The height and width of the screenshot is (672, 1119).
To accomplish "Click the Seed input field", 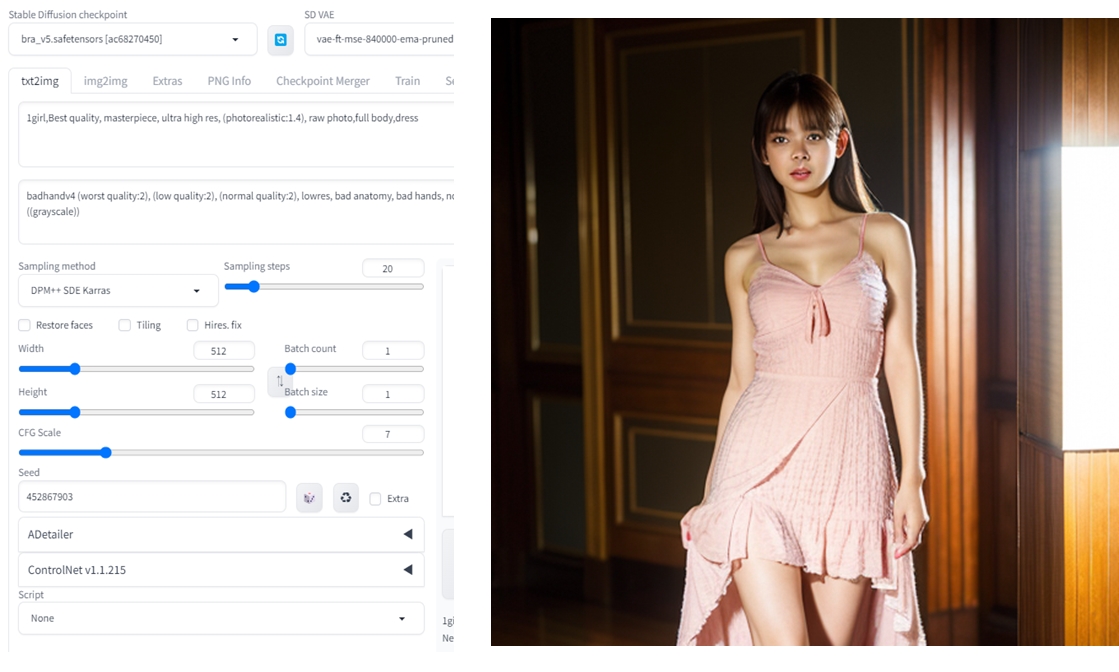I will [152, 497].
